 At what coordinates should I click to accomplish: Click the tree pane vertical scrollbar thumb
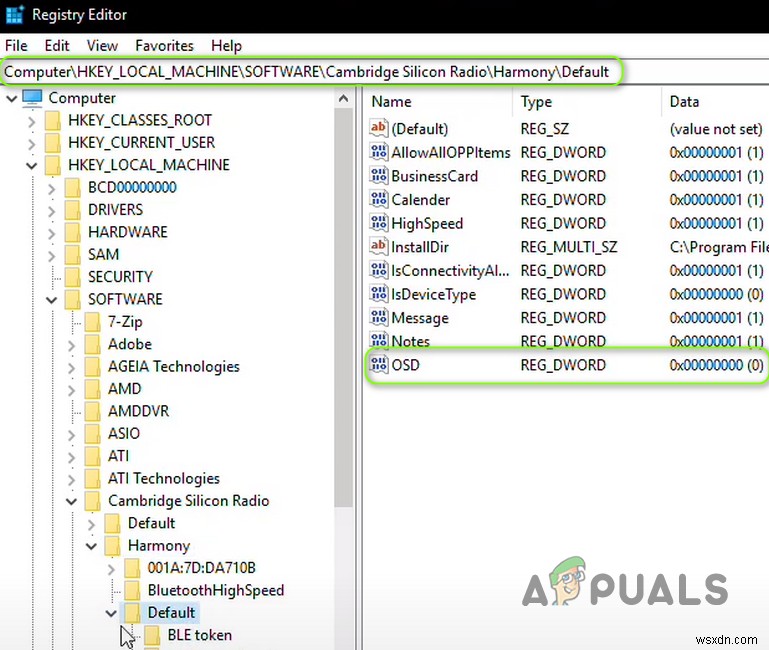344,308
